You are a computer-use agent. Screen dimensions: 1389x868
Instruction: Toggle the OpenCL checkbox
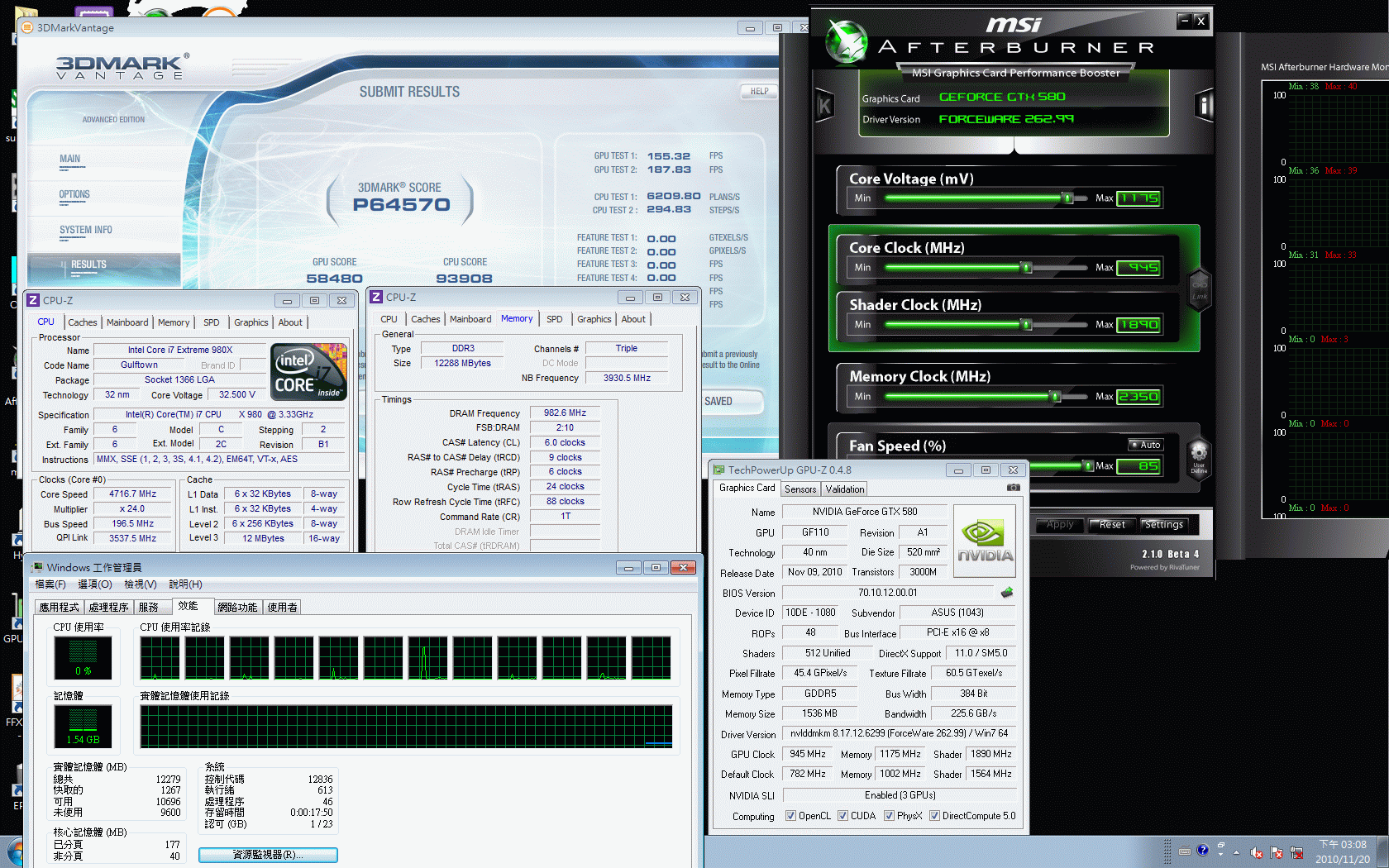[x=790, y=816]
